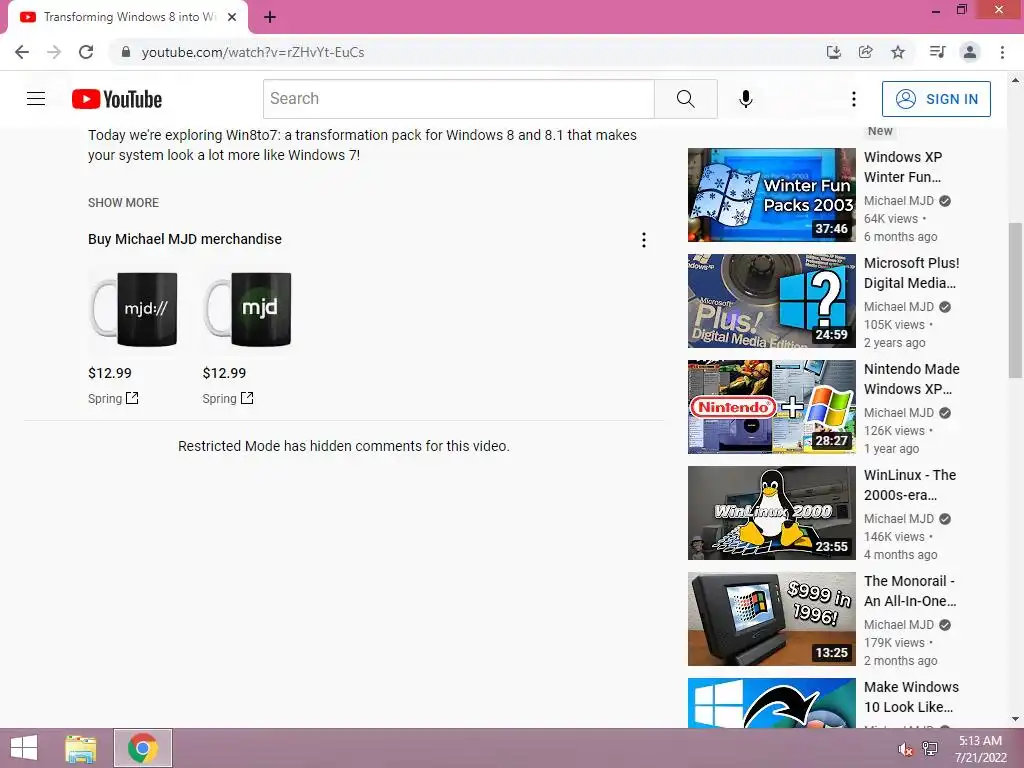The height and width of the screenshot is (768, 1024).
Task: Open the $999 in 1996 Monorail thumbnail
Action: (771, 619)
